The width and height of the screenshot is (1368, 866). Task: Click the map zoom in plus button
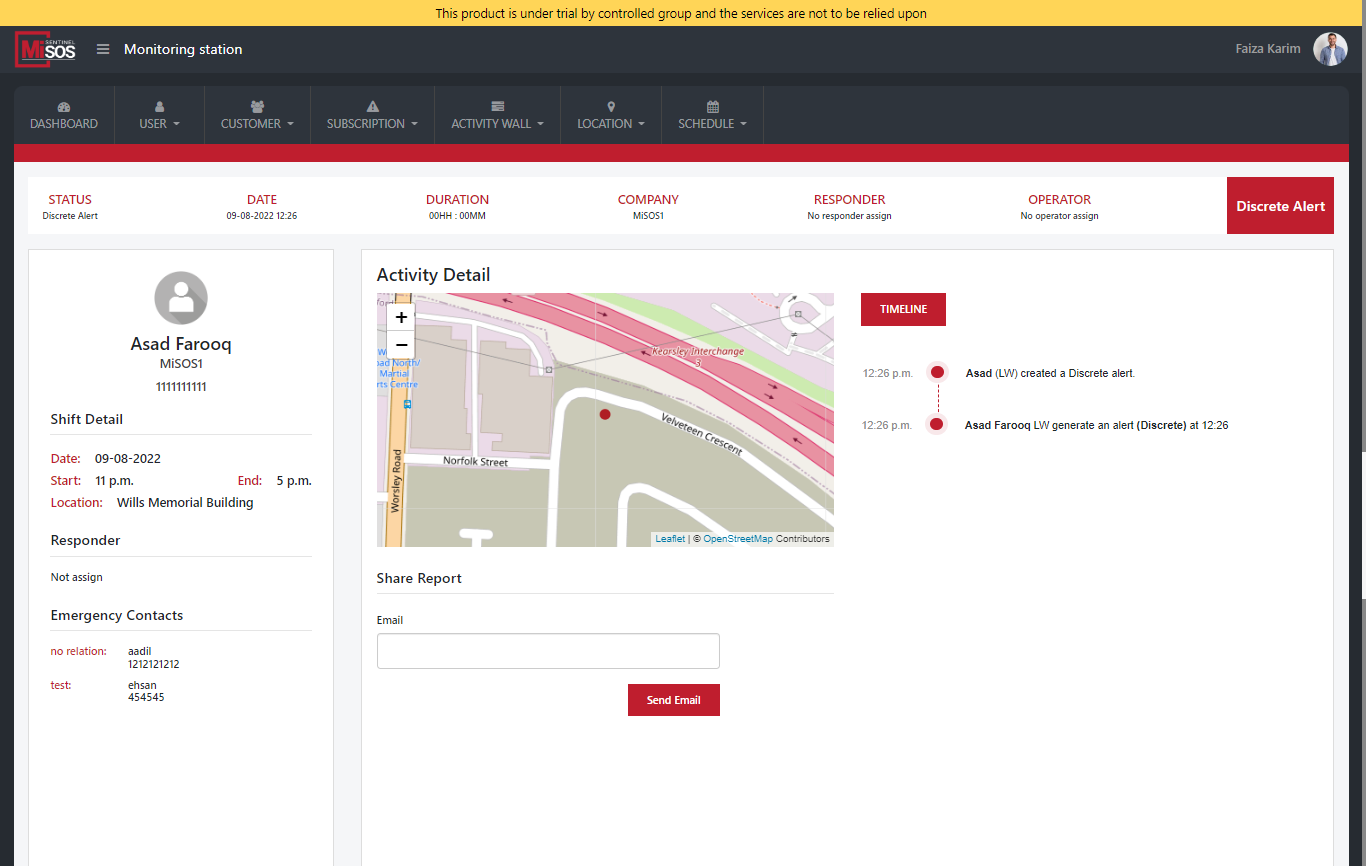pos(401,317)
